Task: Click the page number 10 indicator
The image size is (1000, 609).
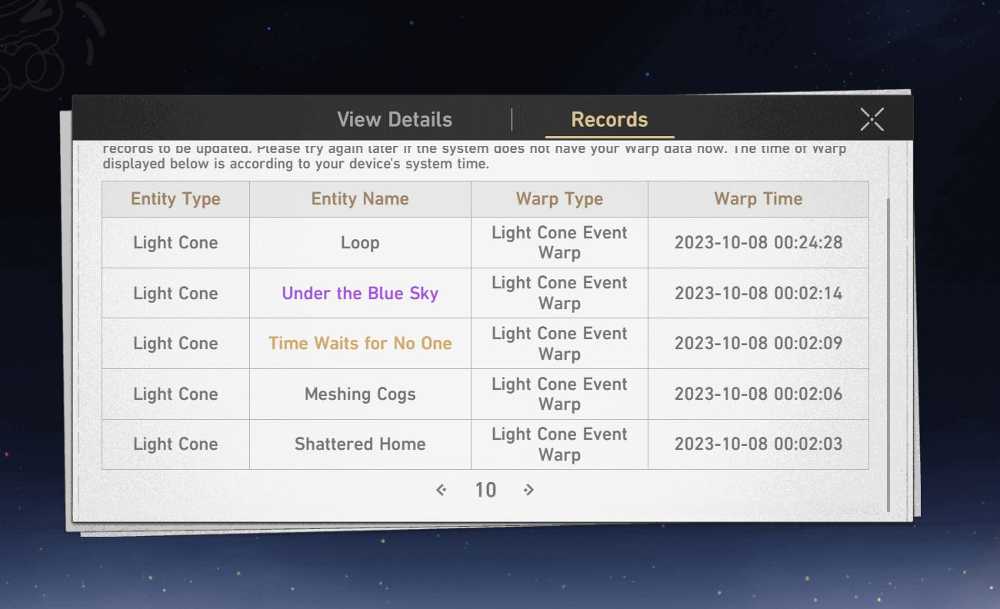Action: [x=485, y=490]
